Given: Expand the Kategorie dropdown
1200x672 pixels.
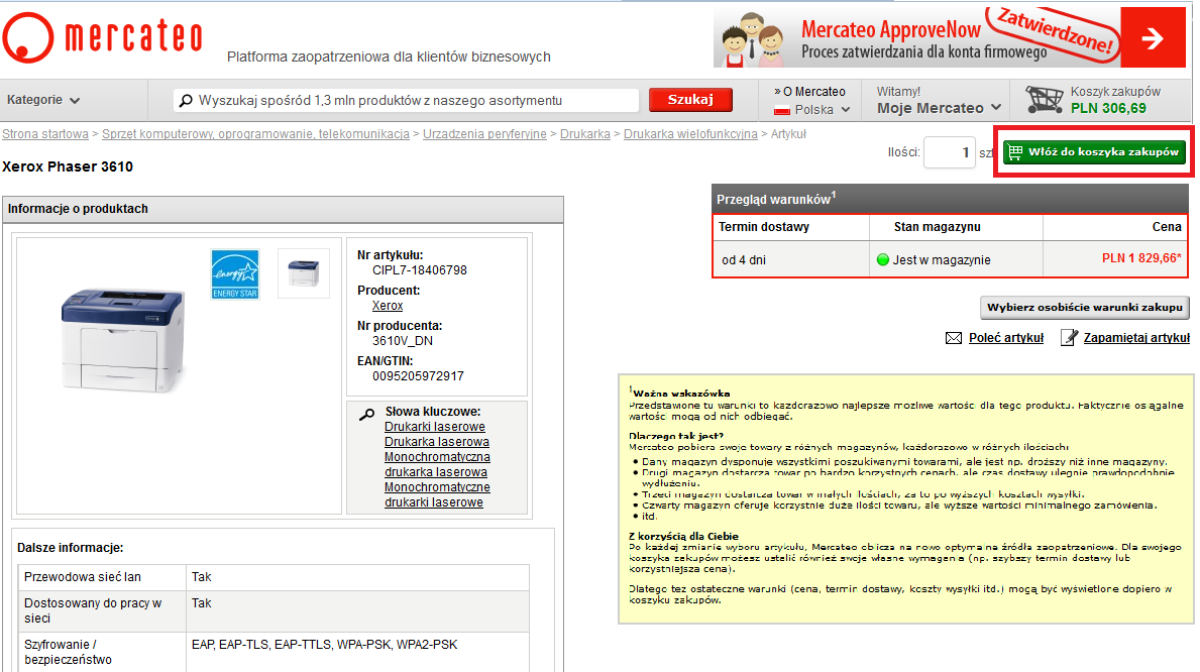Looking at the screenshot, I should click(x=43, y=100).
